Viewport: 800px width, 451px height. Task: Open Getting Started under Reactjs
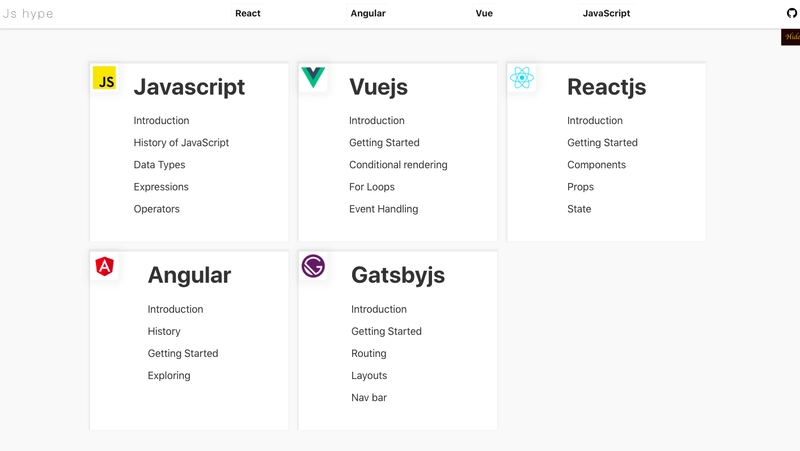pos(603,143)
